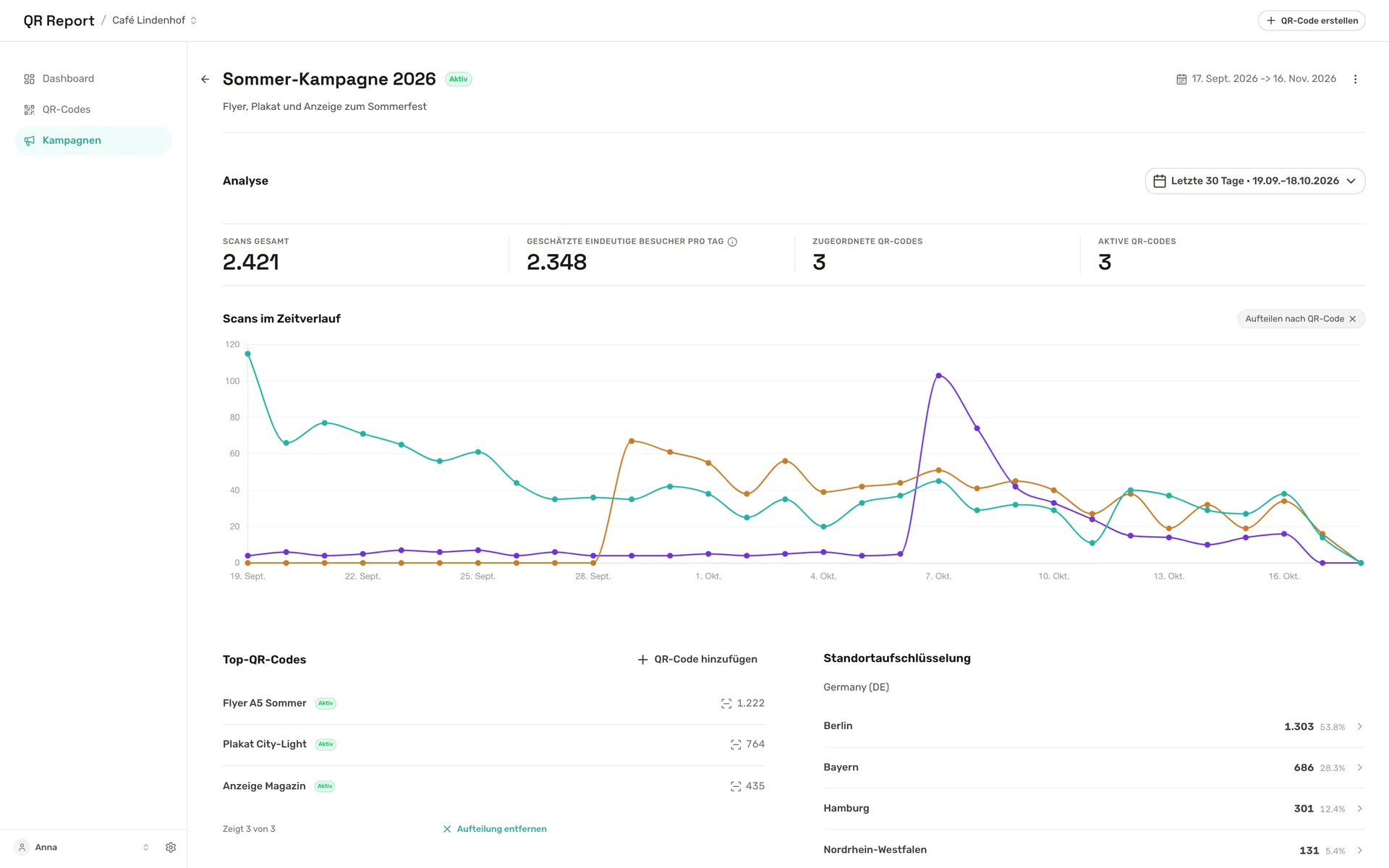Click QR-Code hinzufügen
This screenshot has width=1389, height=868.
pyautogui.click(x=697, y=659)
